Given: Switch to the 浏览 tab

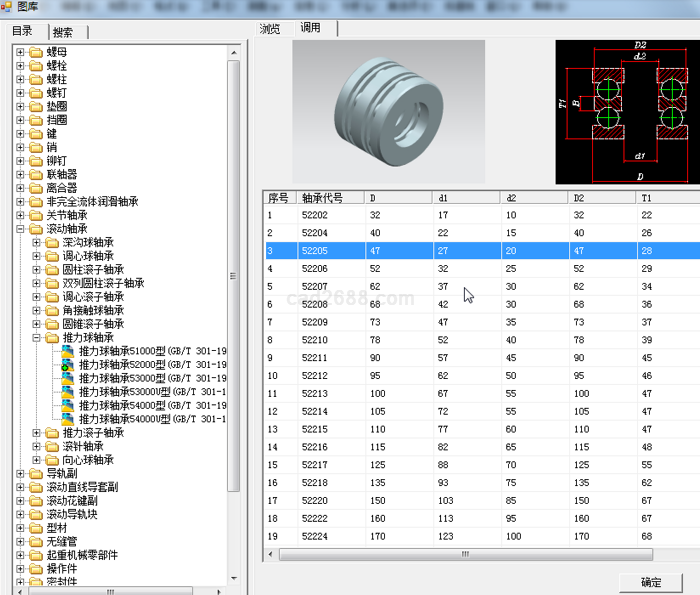Looking at the screenshot, I should coord(270,28).
